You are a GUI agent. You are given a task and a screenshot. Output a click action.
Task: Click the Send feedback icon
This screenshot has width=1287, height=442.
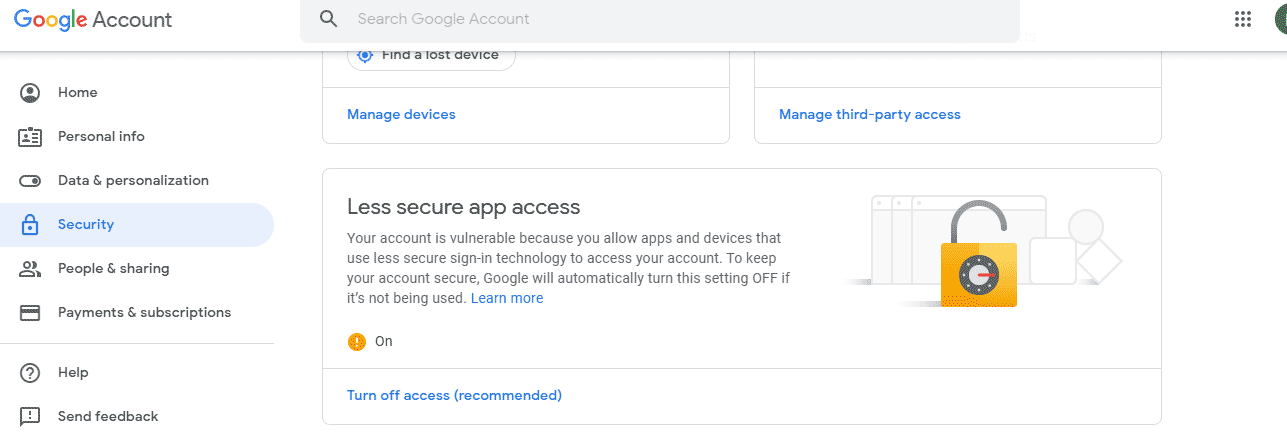pyautogui.click(x=30, y=416)
